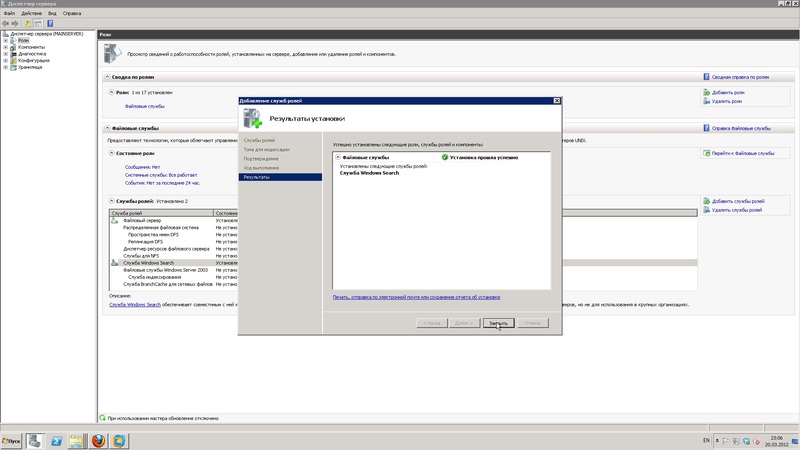The image size is (800, 450).
Task: Click the Back arrow in the toolbar
Action: coord(5,23)
